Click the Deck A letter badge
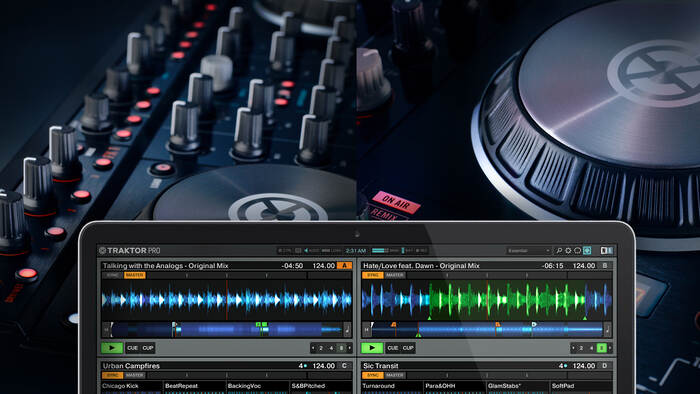The width and height of the screenshot is (700, 394). (x=344, y=265)
